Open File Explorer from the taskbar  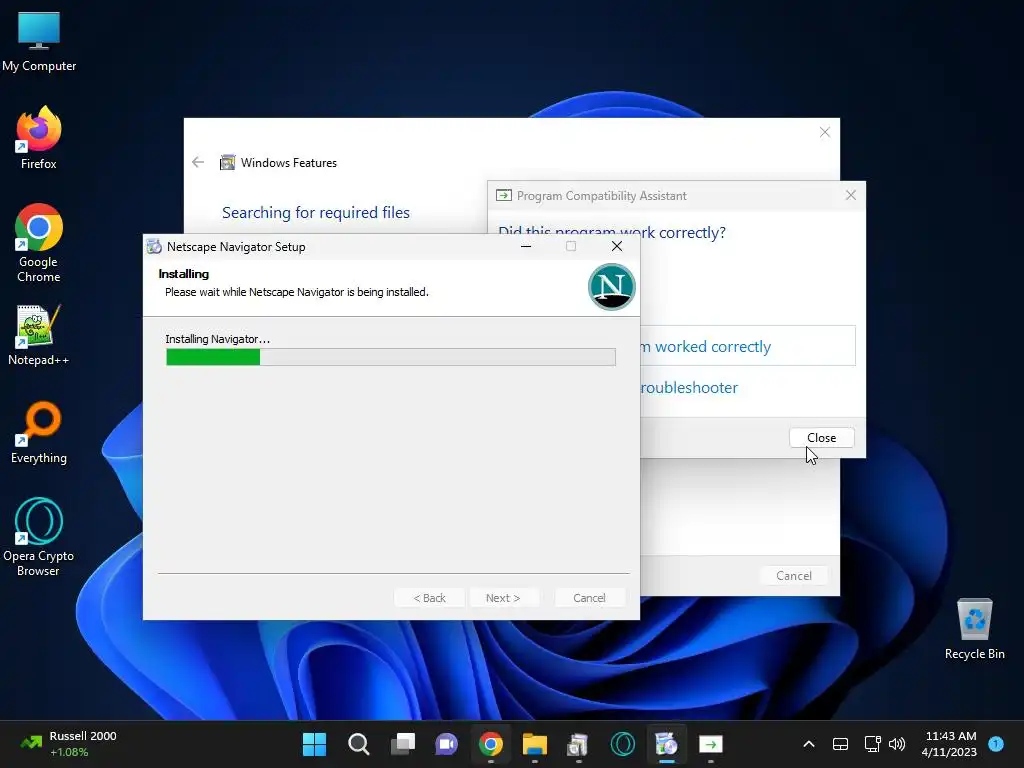coord(535,744)
